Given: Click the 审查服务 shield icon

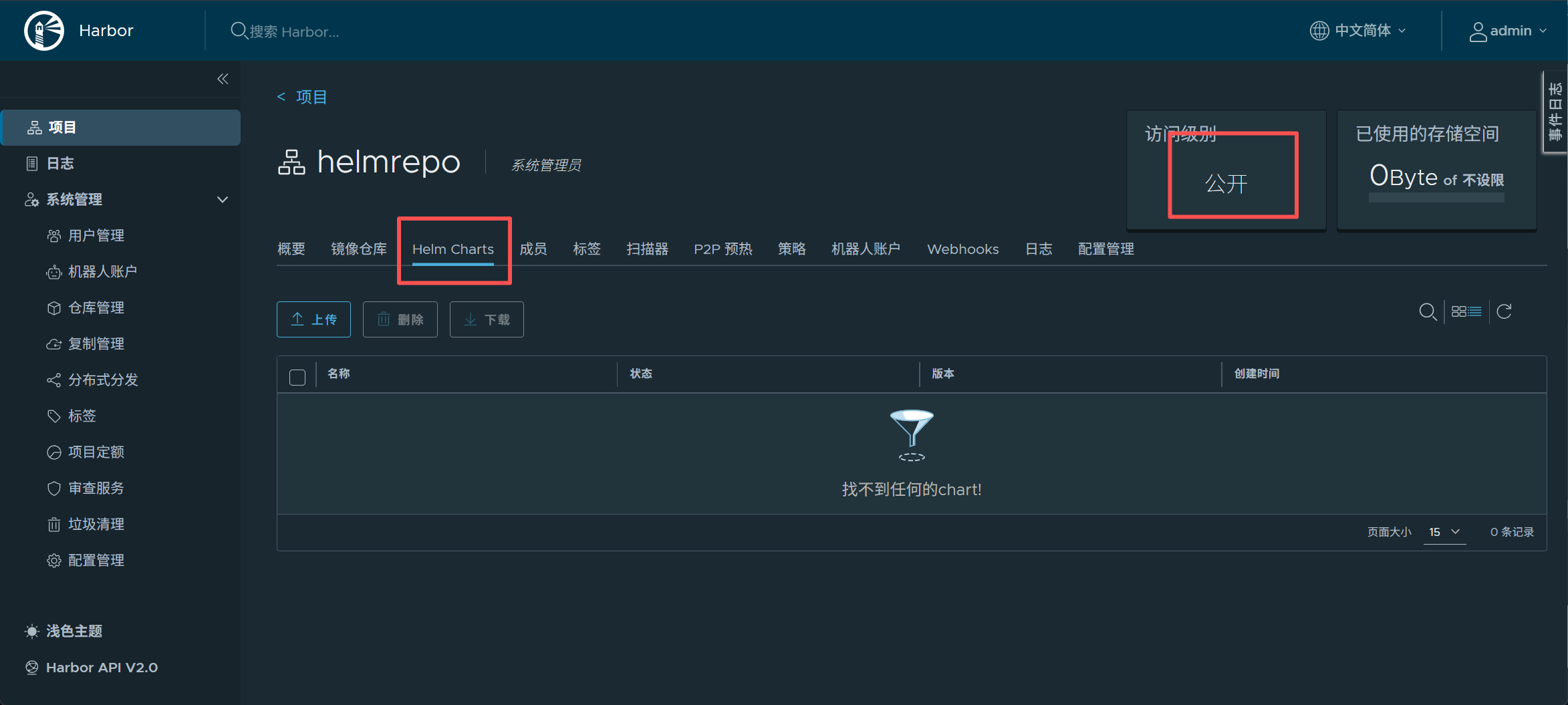Looking at the screenshot, I should (54, 488).
